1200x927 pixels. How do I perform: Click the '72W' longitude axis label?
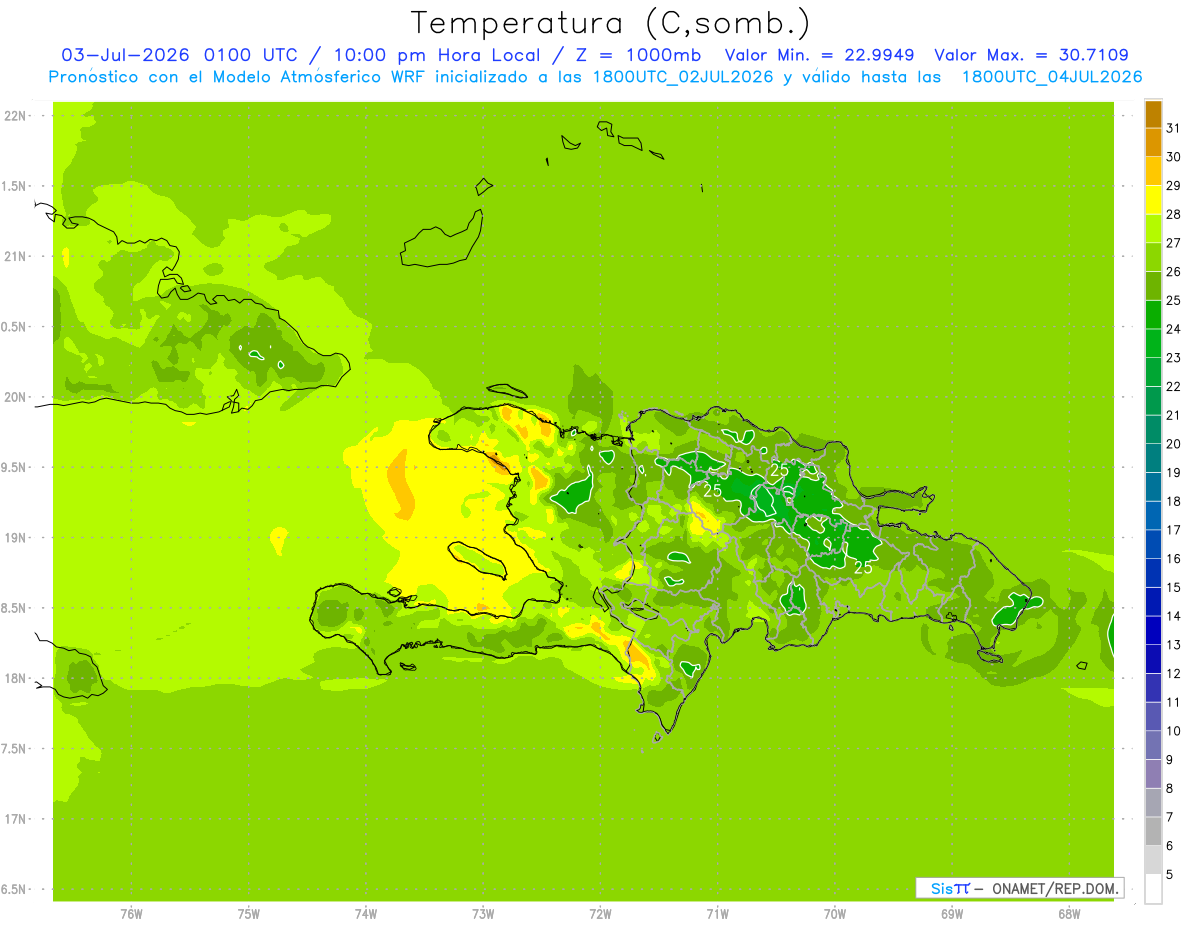pos(600,914)
